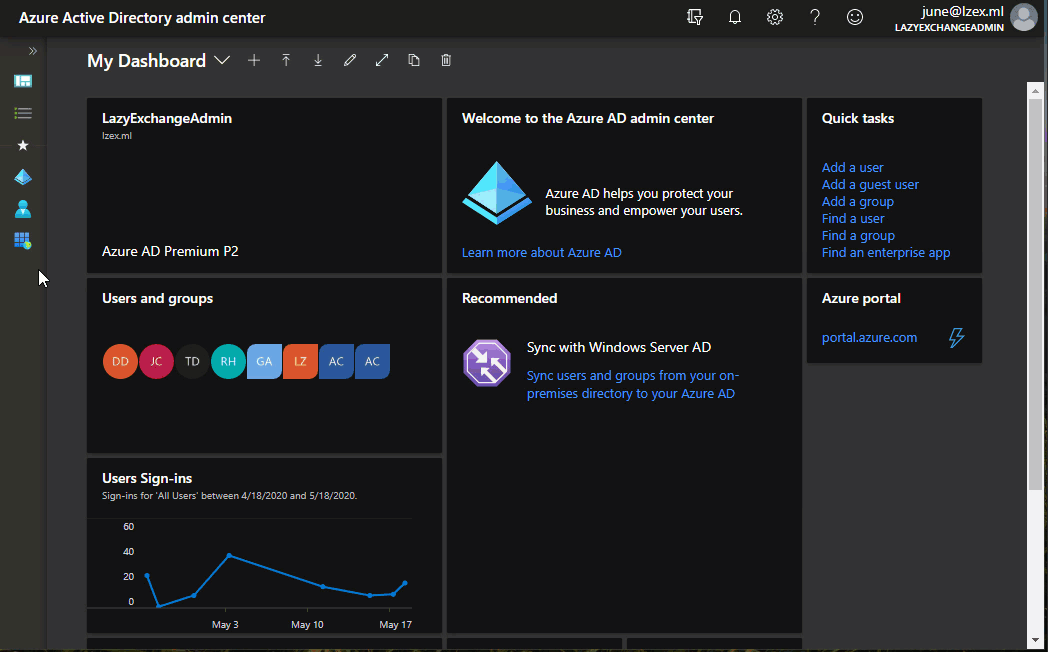Download the current dashboard
This screenshot has height=652, width=1048.
318,60
